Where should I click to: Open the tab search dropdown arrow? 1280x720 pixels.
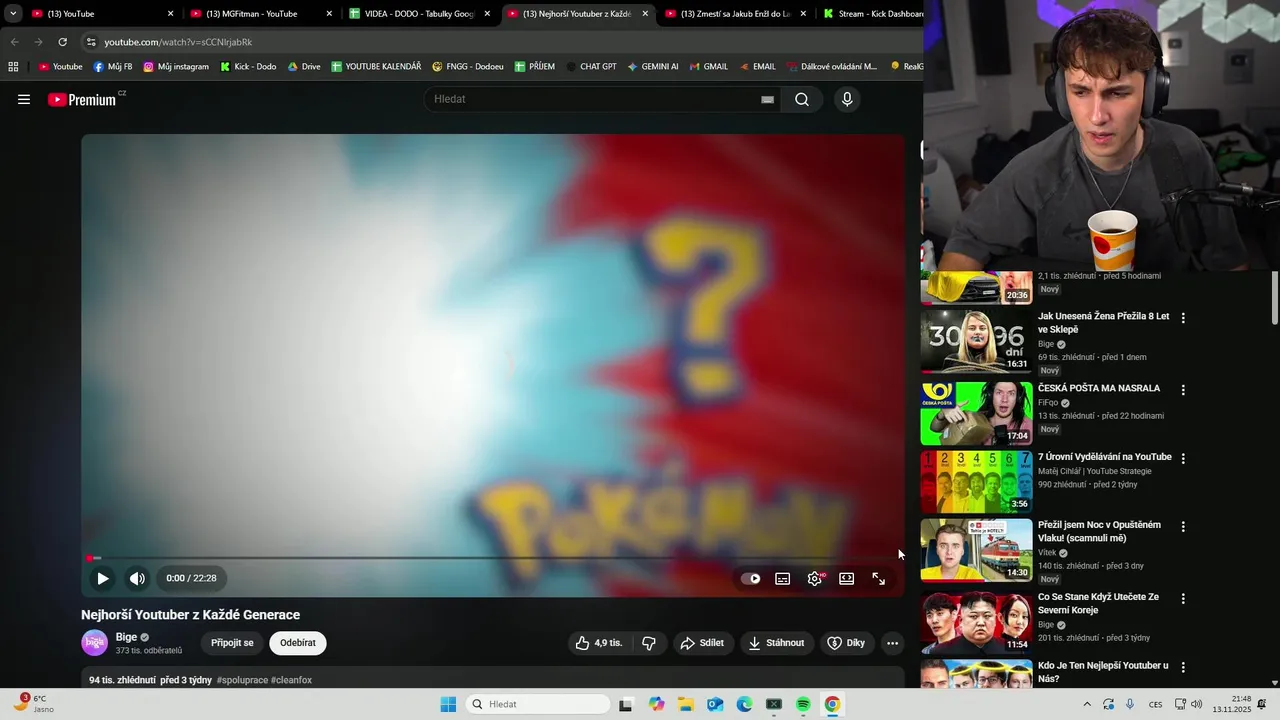[x=13, y=14]
